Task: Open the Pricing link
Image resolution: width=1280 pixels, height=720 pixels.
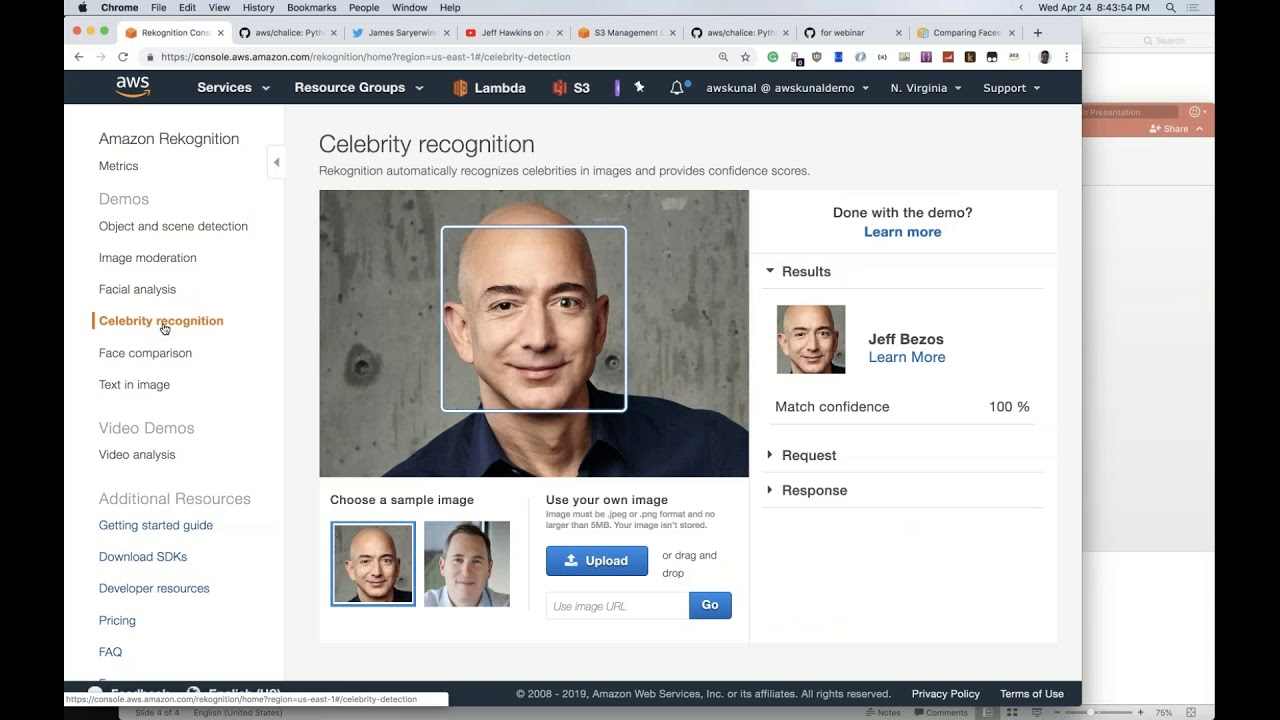Action: 117,621
